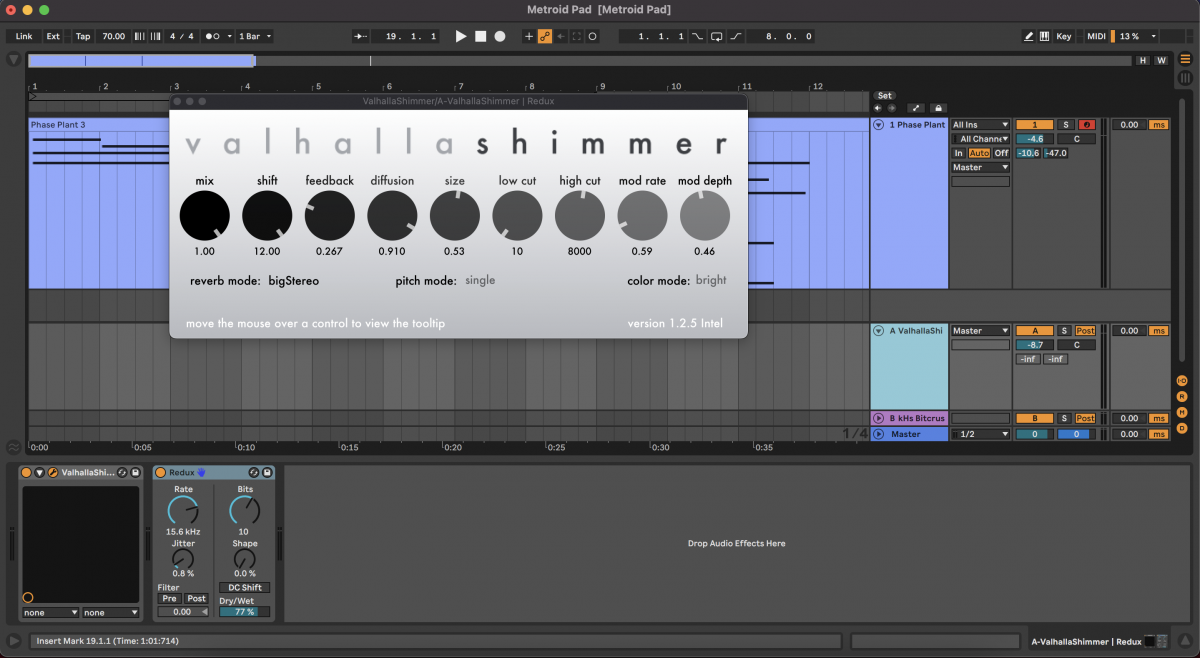Click the Re-enable Automation arrow icon

point(561,36)
